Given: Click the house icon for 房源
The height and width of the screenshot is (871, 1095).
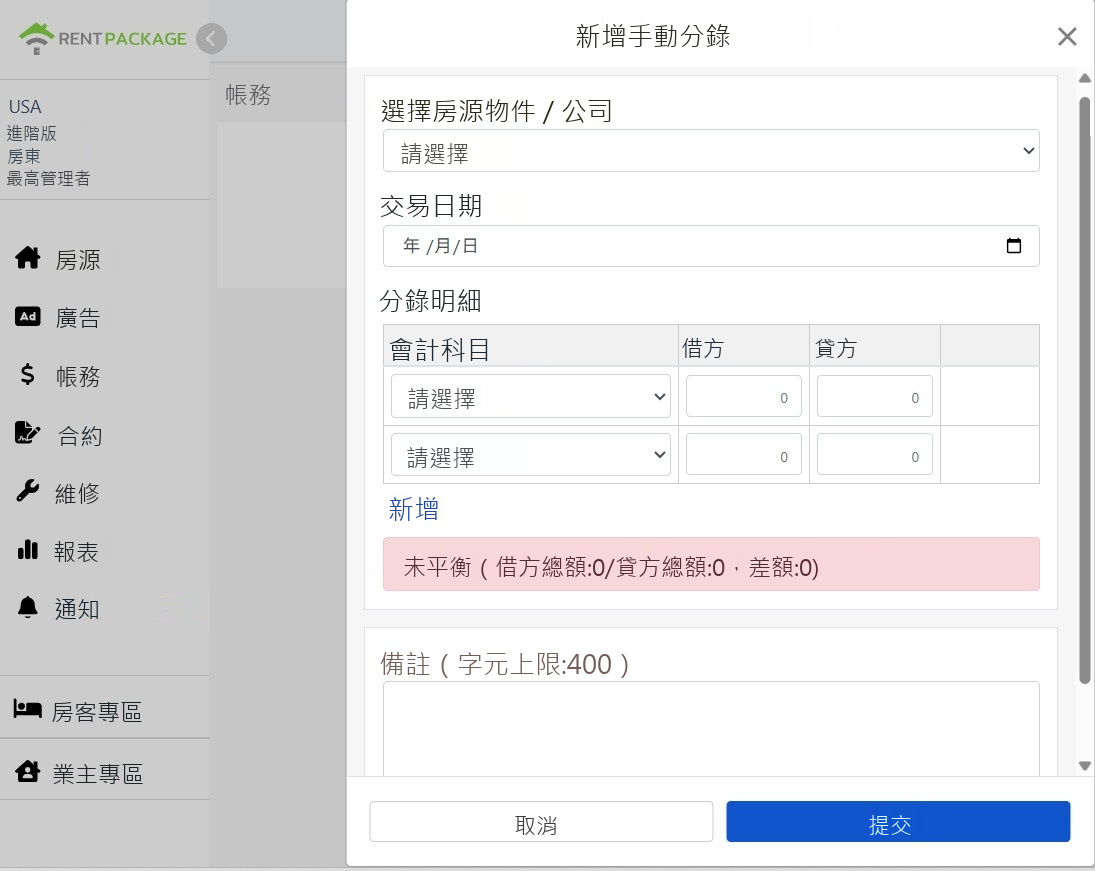Looking at the screenshot, I should pos(28,258).
